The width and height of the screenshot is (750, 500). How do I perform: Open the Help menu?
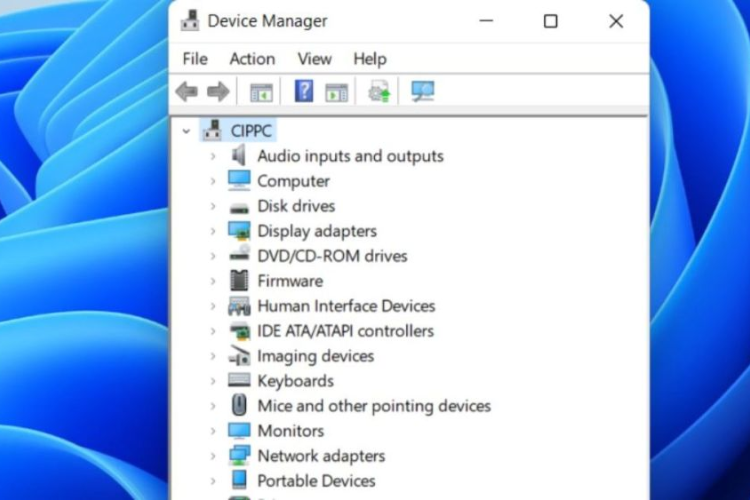(x=370, y=59)
